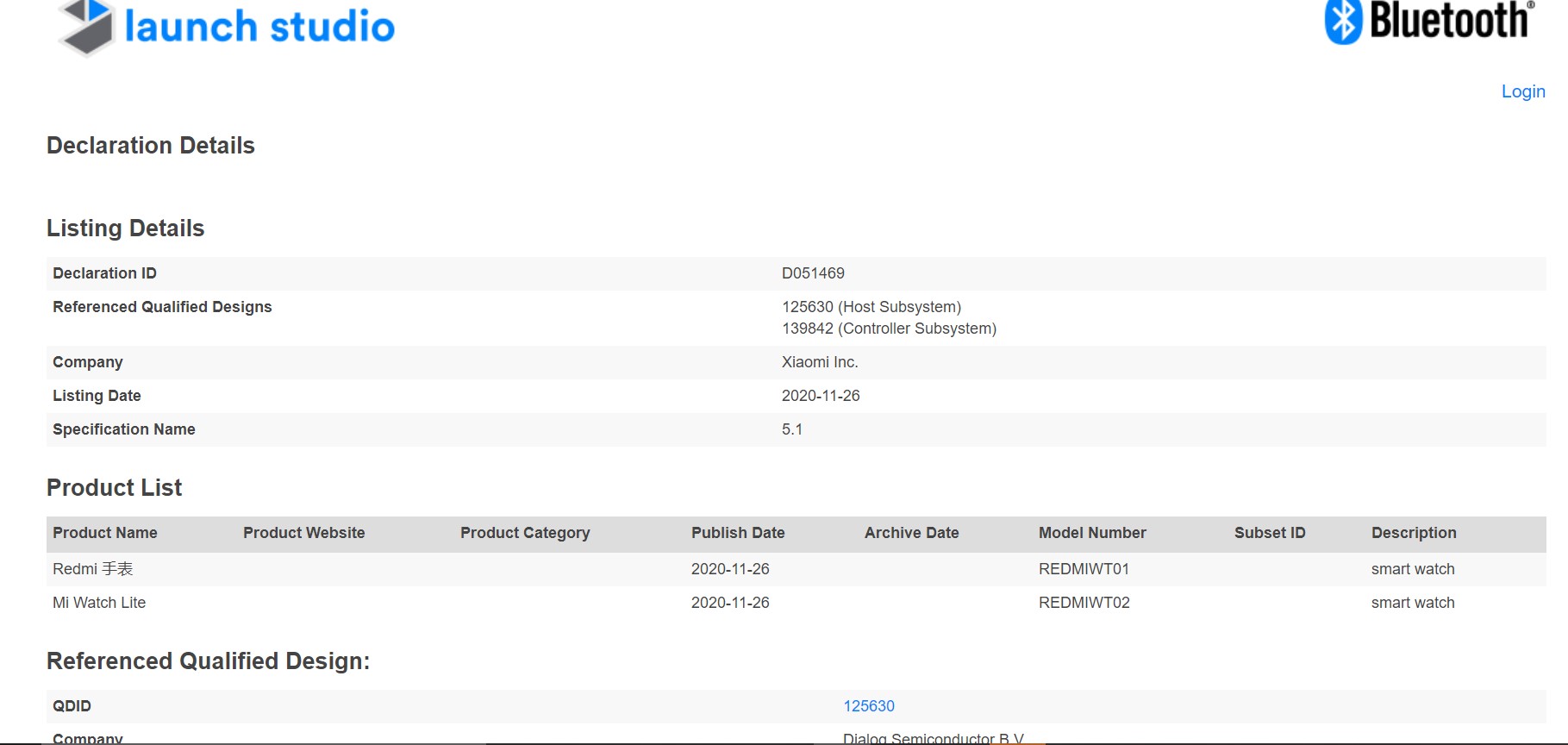Click the Description column header

[1414, 533]
